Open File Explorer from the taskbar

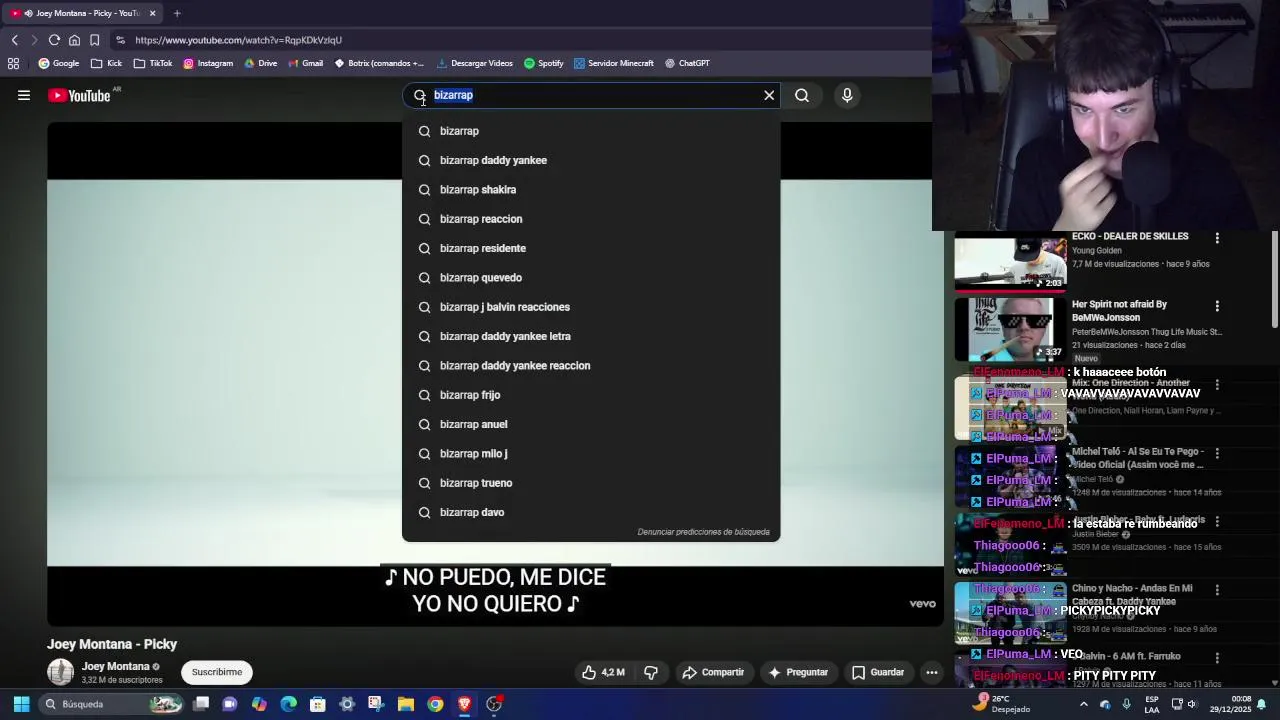click(x=406, y=704)
